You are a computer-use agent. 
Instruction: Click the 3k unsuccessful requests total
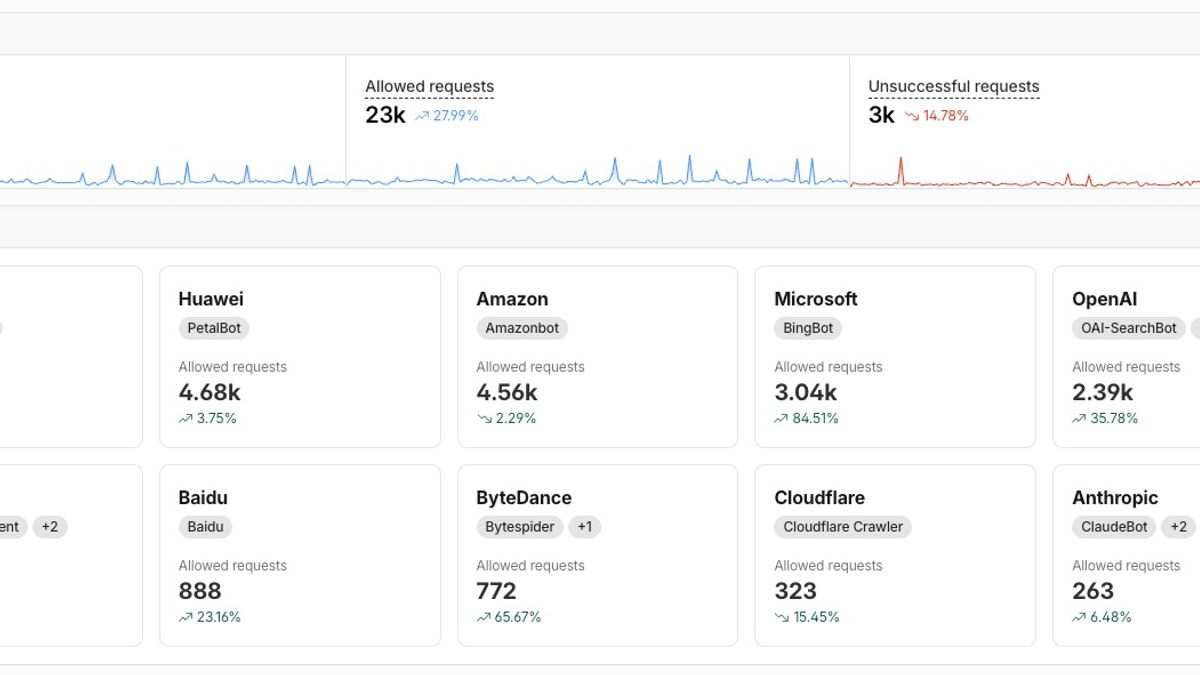(881, 115)
